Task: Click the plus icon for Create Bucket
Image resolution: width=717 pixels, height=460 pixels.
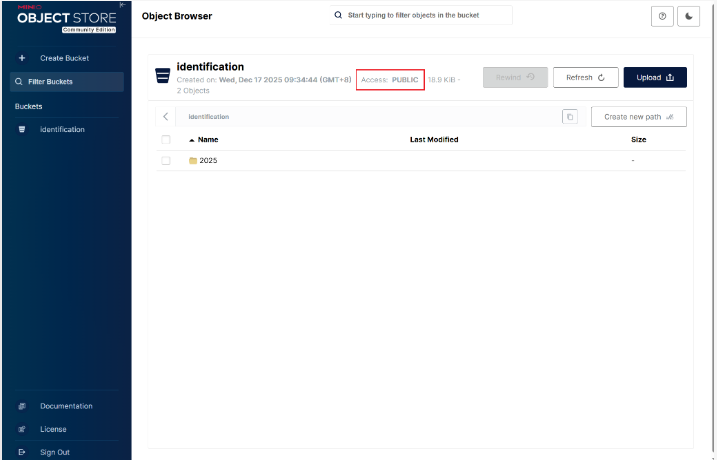Action: point(22,58)
